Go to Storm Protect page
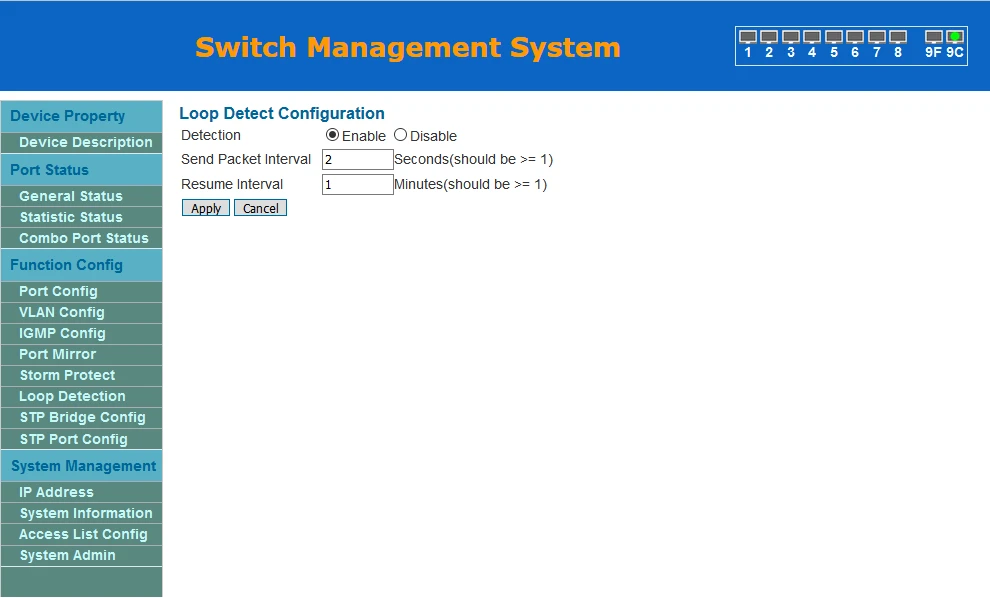Image resolution: width=990 pixels, height=598 pixels. click(67, 375)
